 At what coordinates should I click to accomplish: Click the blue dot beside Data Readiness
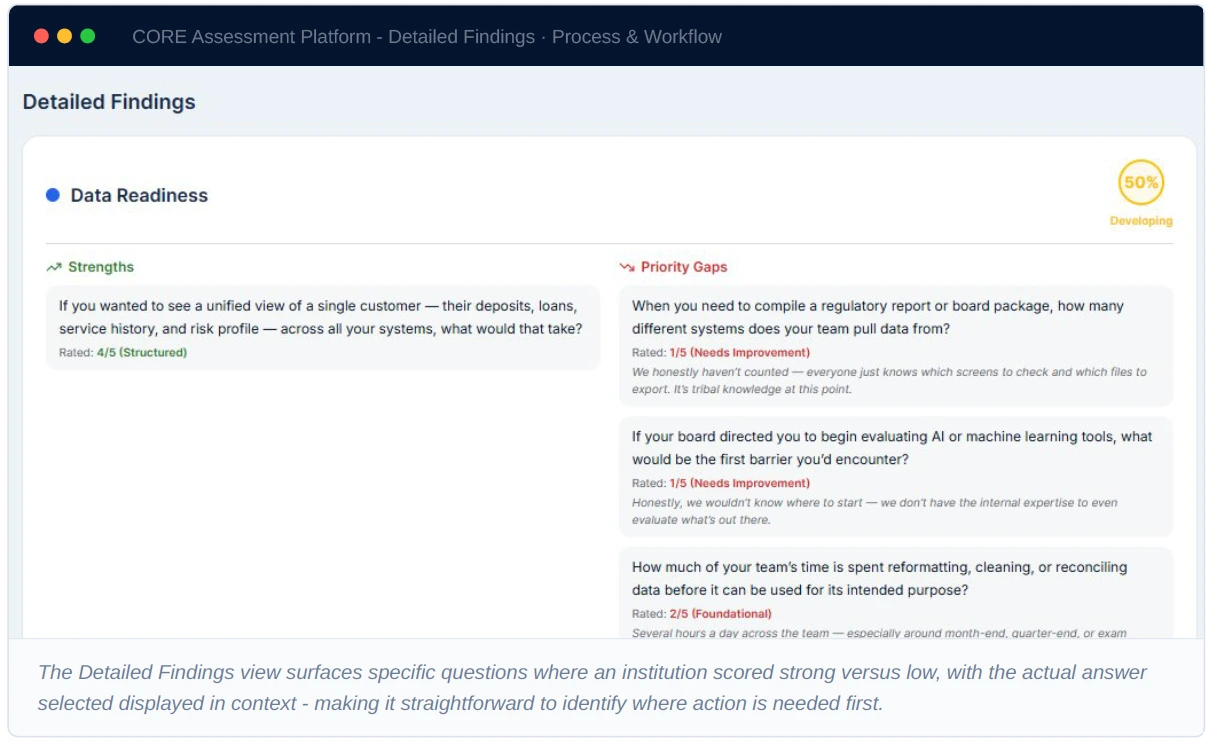(x=53, y=195)
